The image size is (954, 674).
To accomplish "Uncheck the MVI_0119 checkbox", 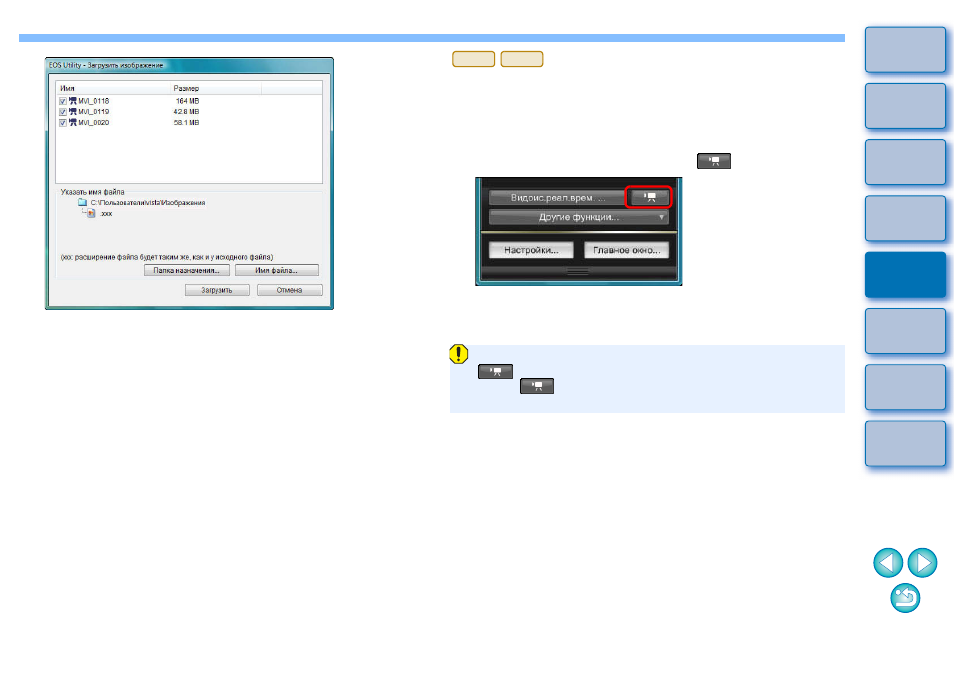I will (63, 112).
